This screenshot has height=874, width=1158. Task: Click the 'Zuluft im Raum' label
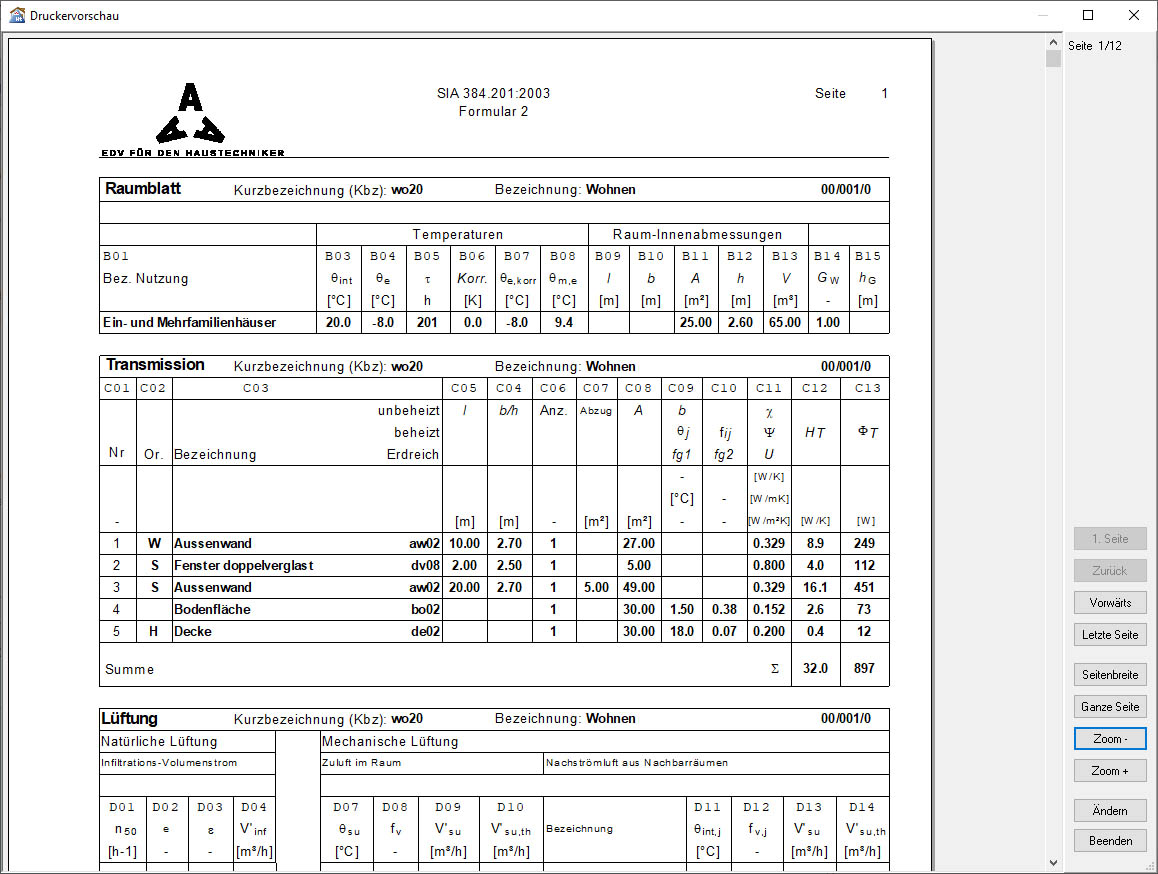coord(361,762)
